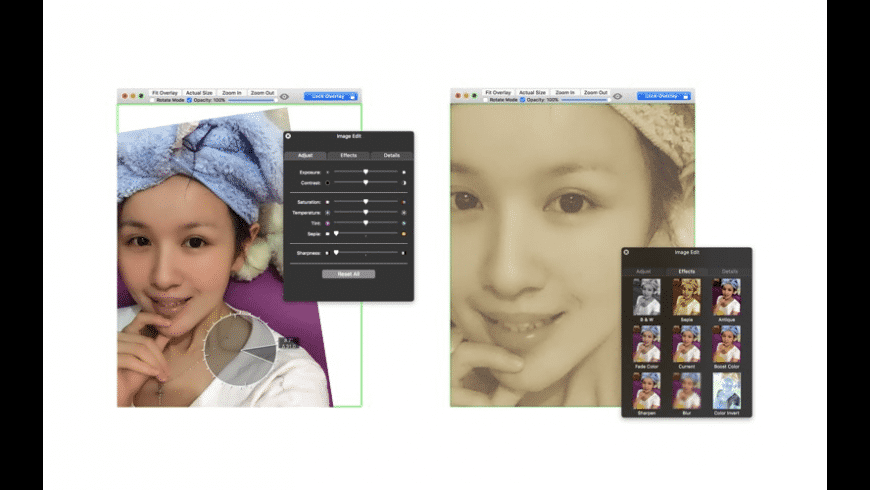Click the Sepia slider handle
Image resolution: width=870 pixels, height=490 pixels.
pos(336,233)
